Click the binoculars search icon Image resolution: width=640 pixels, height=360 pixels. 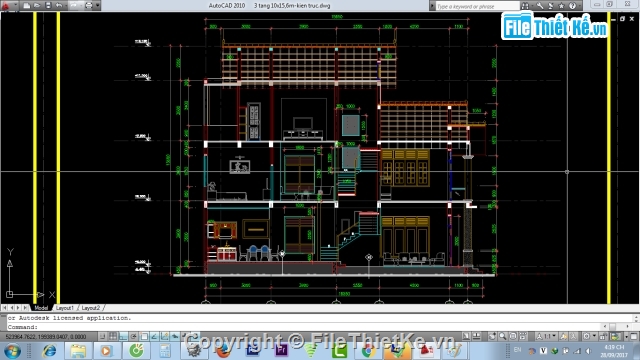(x=525, y=6)
